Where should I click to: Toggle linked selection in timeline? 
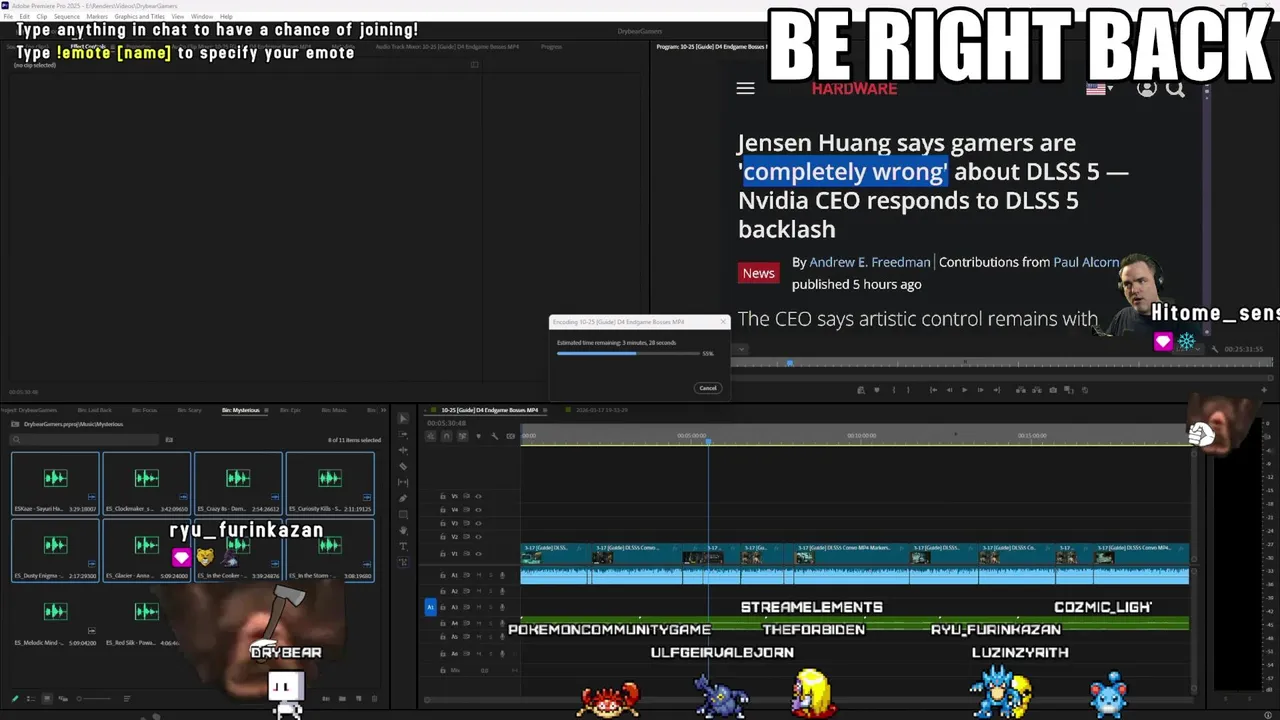tap(462, 436)
